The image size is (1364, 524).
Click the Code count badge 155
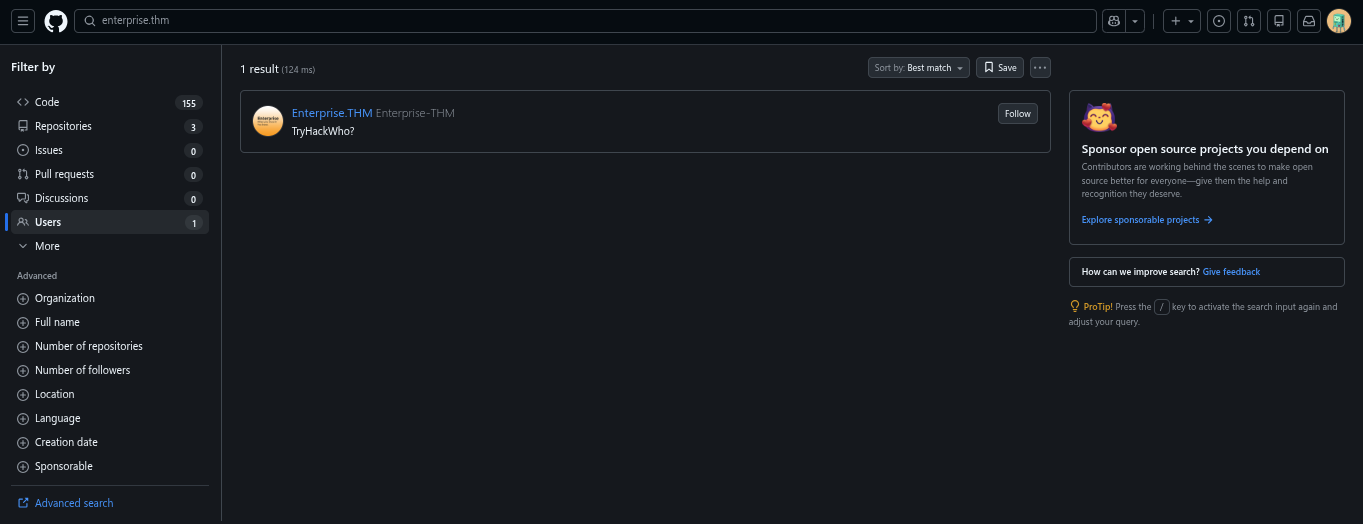pyautogui.click(x=189, y=103)
